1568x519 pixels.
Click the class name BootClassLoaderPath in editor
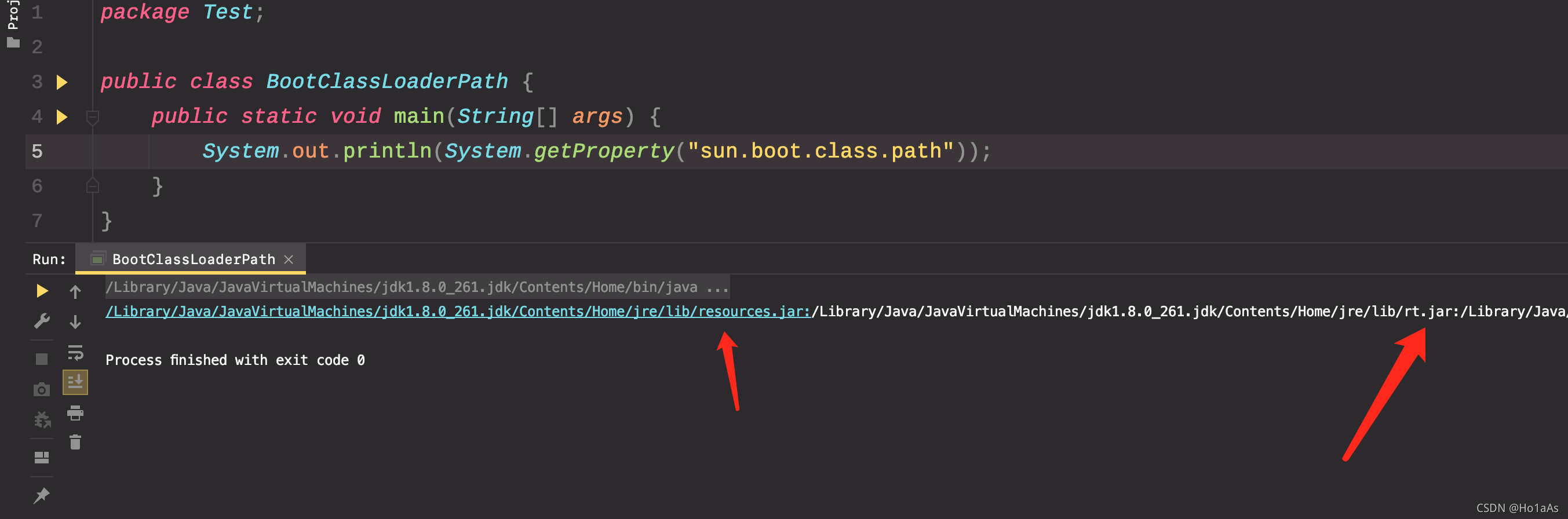click(387, 82)
